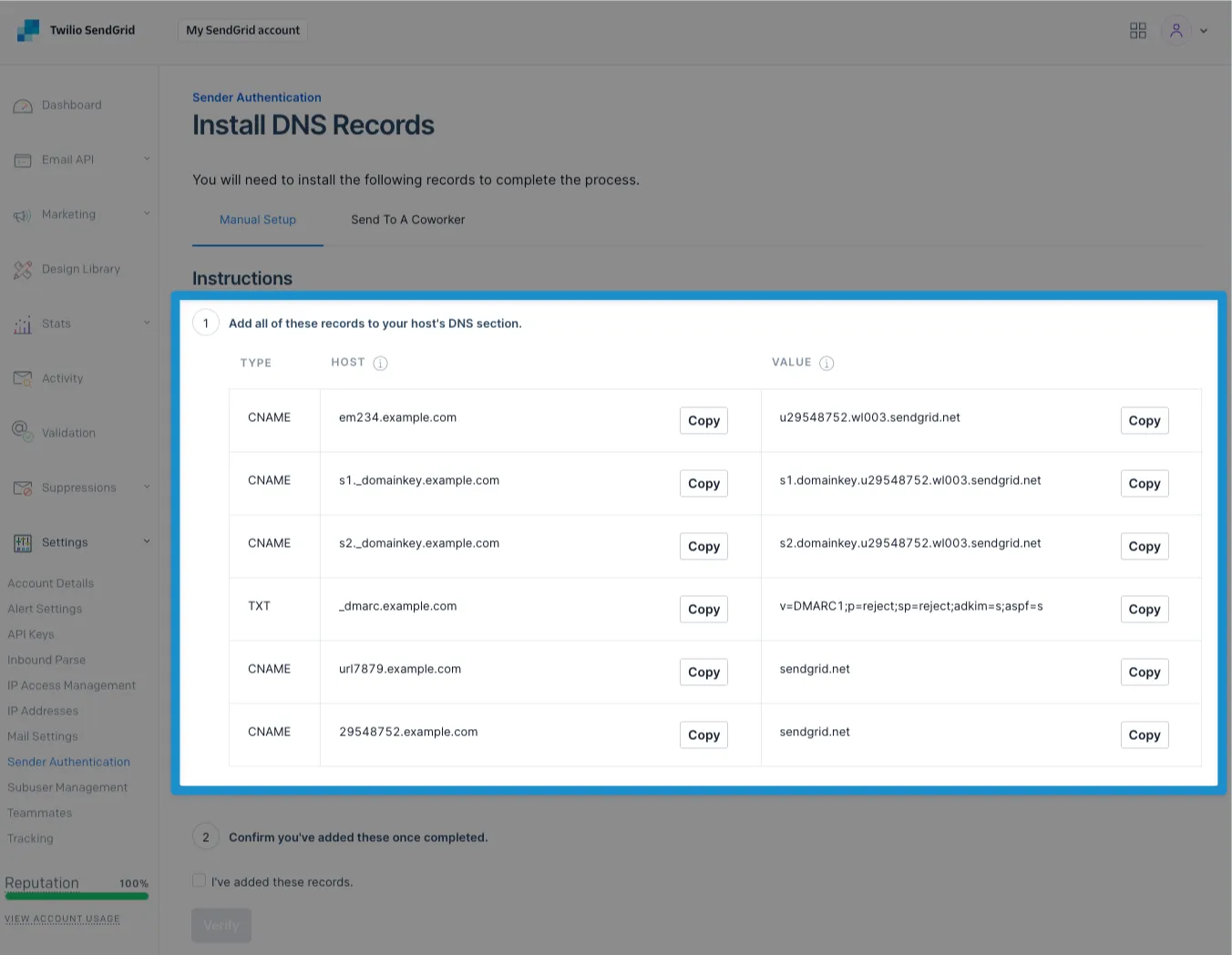The image size is (1232, 955).
Task: Open IP Access Management settings
Action: (72, 685)
